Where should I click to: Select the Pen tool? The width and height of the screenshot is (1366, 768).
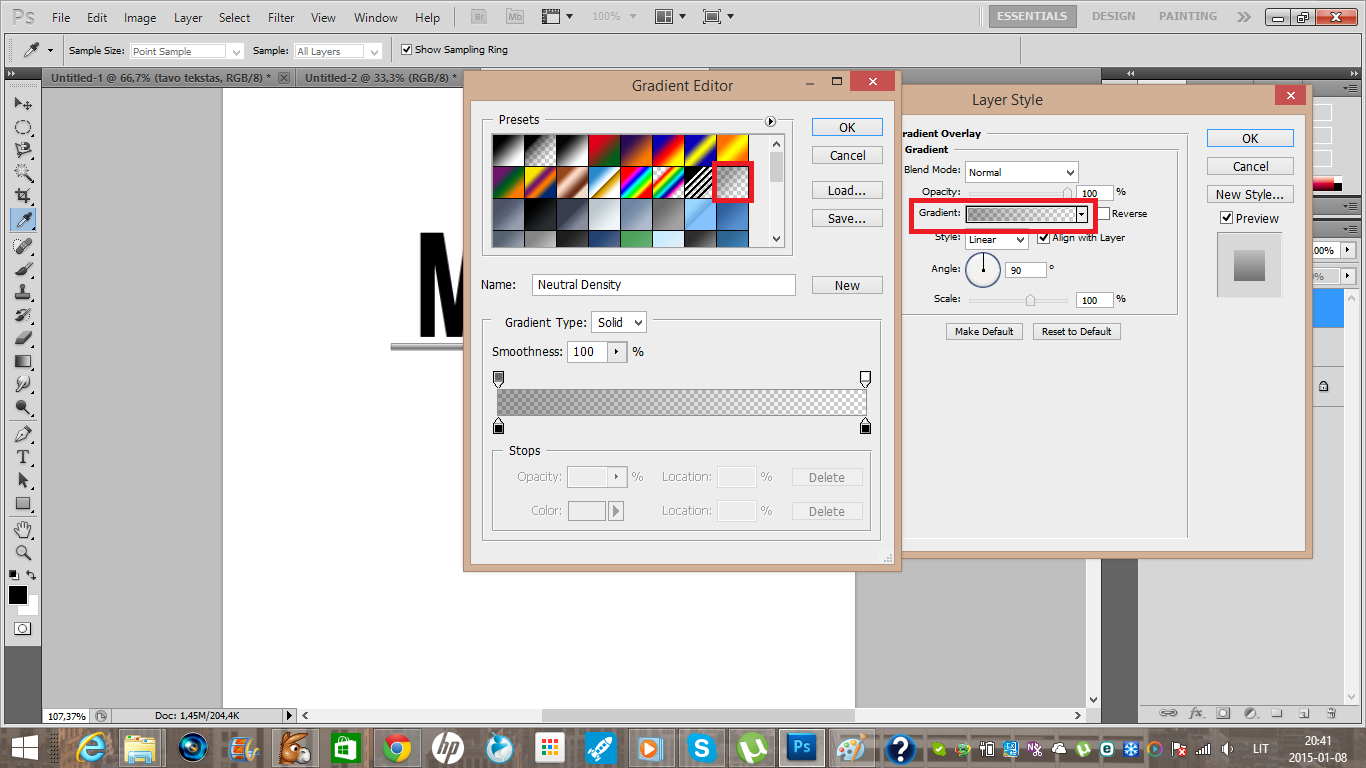point(22,434)
